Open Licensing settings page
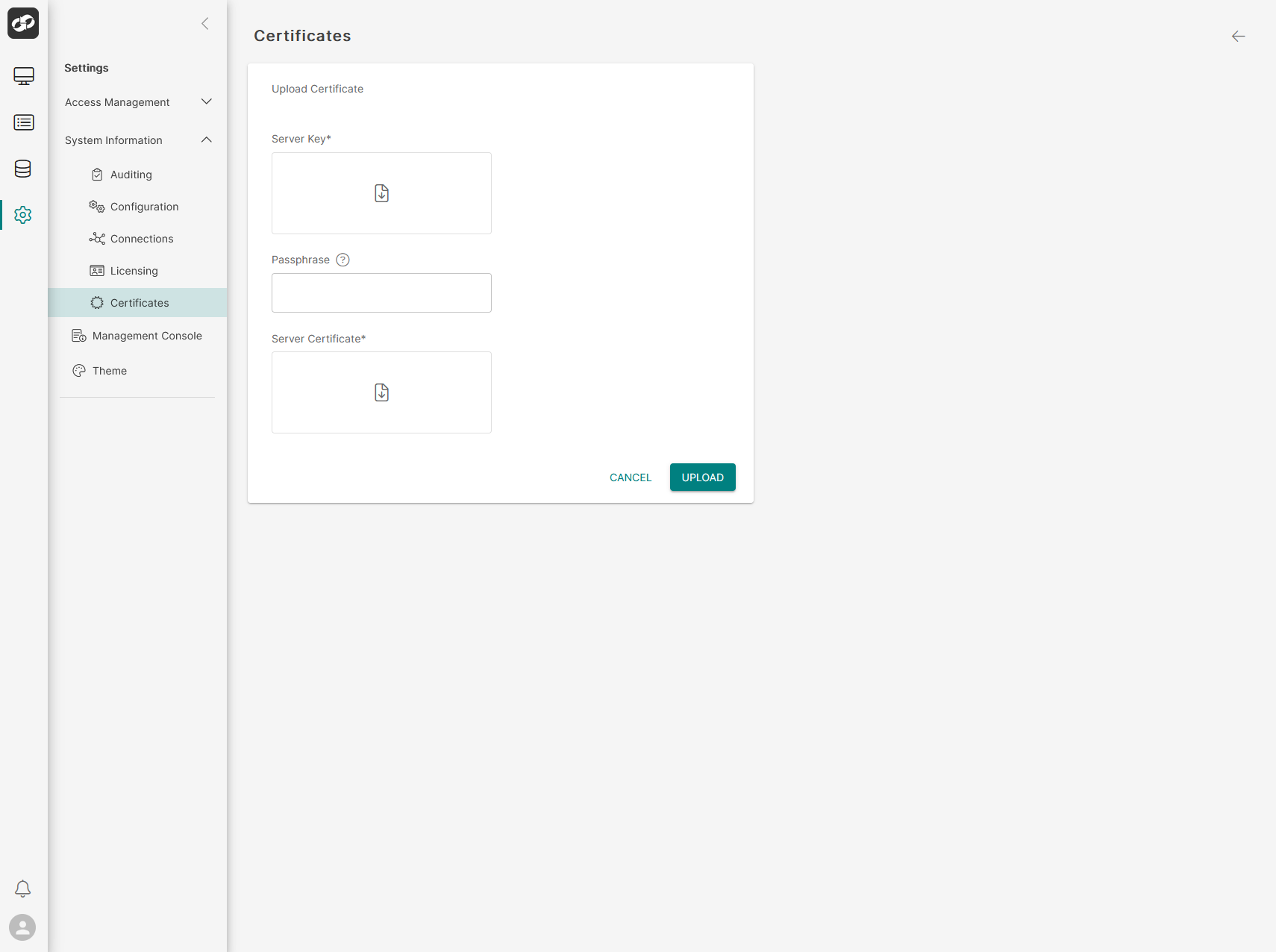The height and width of the screenshot is (952, 1276). tap(137, 271)
